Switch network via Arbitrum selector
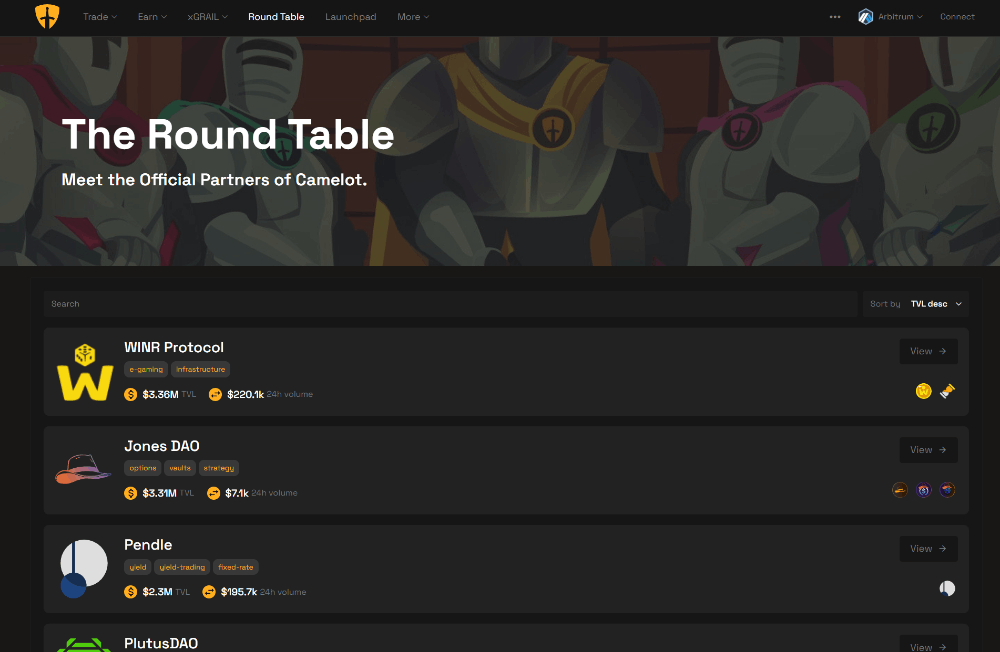The height and width of the screenshot is (652, 1000). (x=890, y=17)
